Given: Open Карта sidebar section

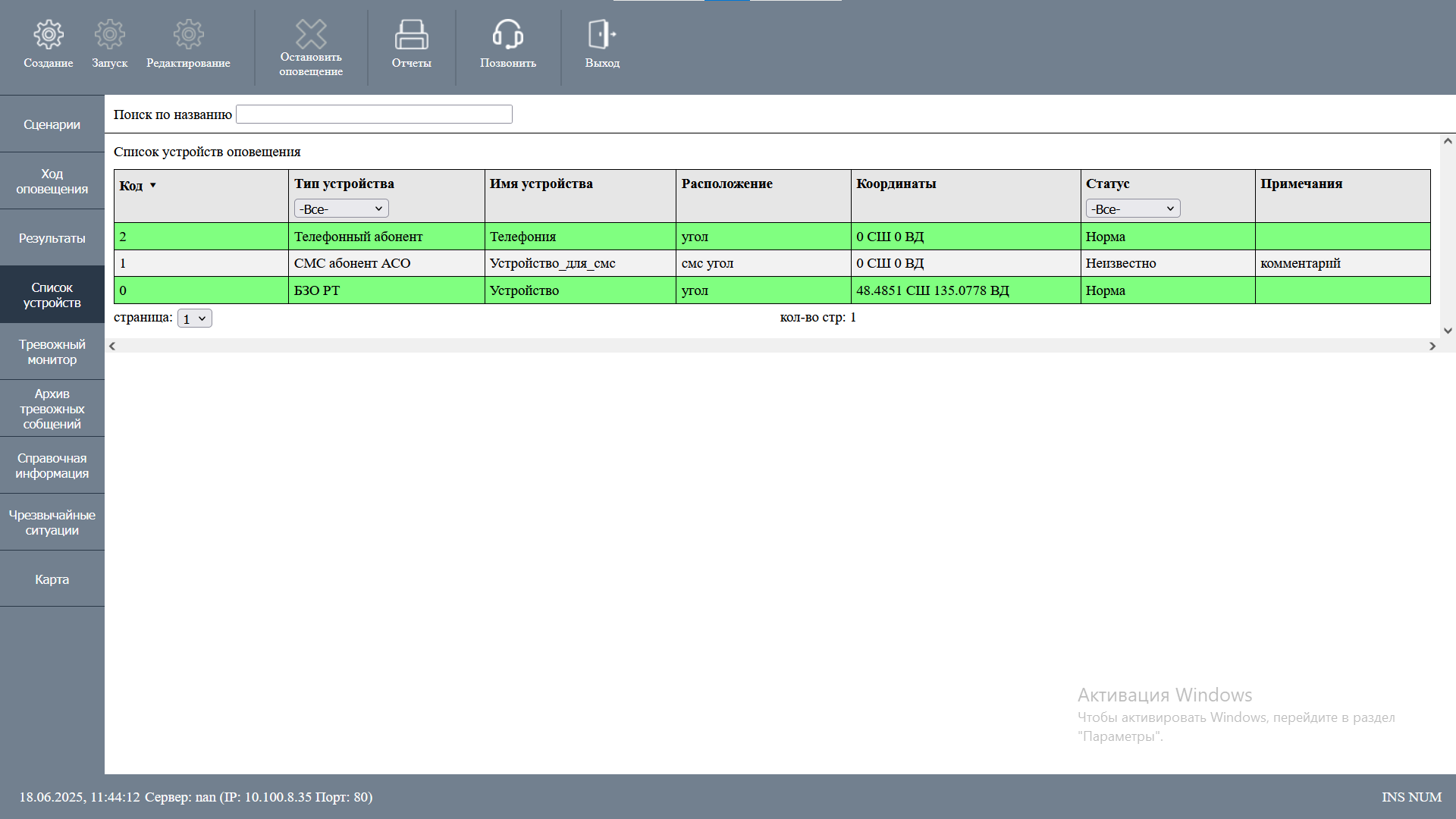Looking at the screenshot, I should tap(52, 579).
